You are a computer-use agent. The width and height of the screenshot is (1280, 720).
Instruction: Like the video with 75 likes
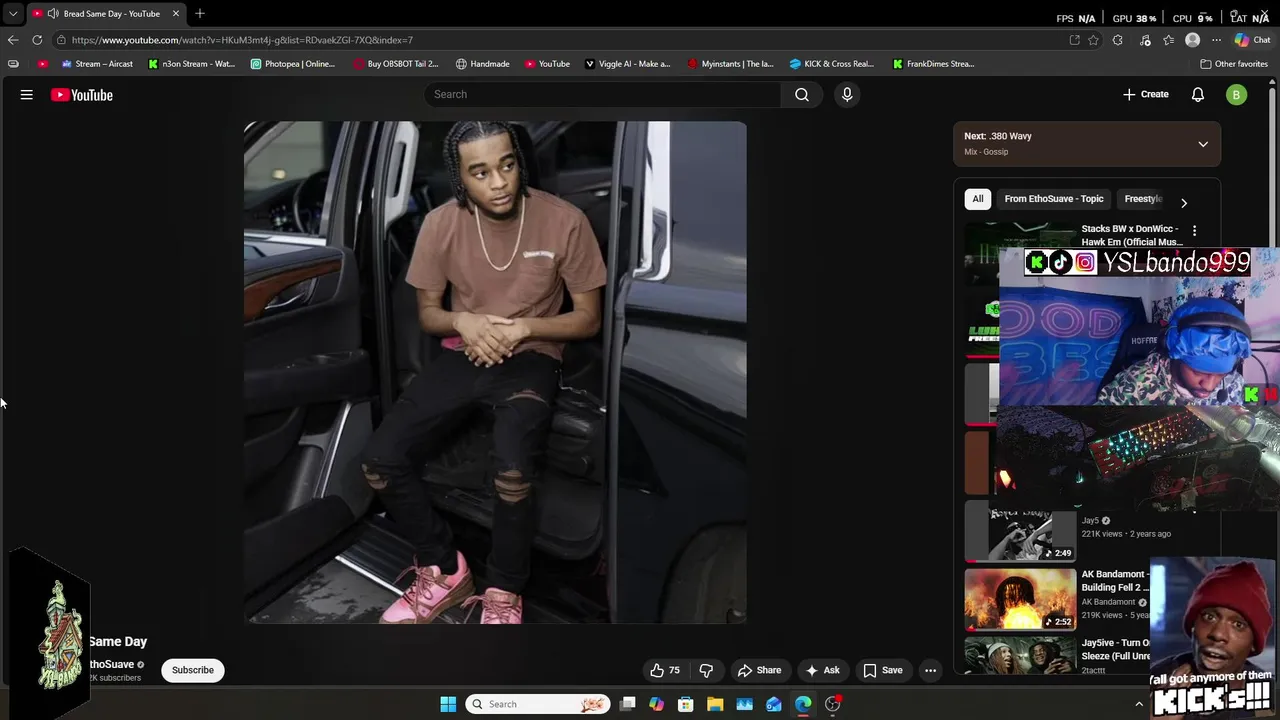click(665, 670)
